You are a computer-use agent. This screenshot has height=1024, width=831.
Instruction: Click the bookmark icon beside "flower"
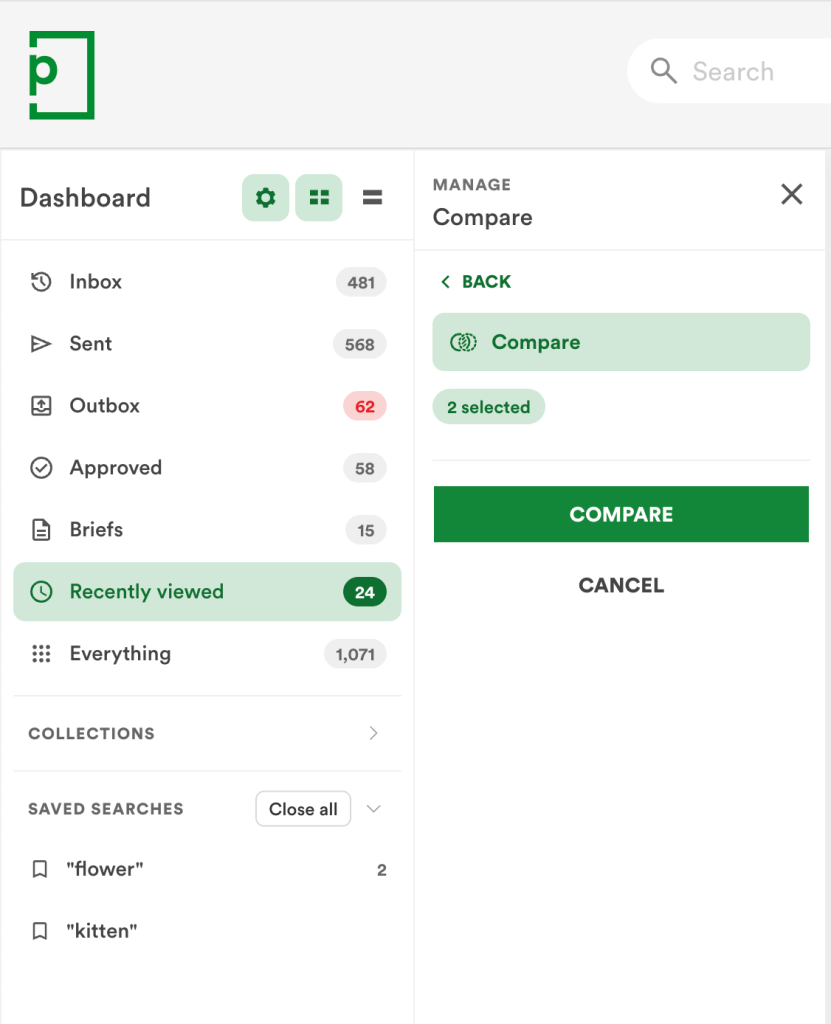coord(40,869)
